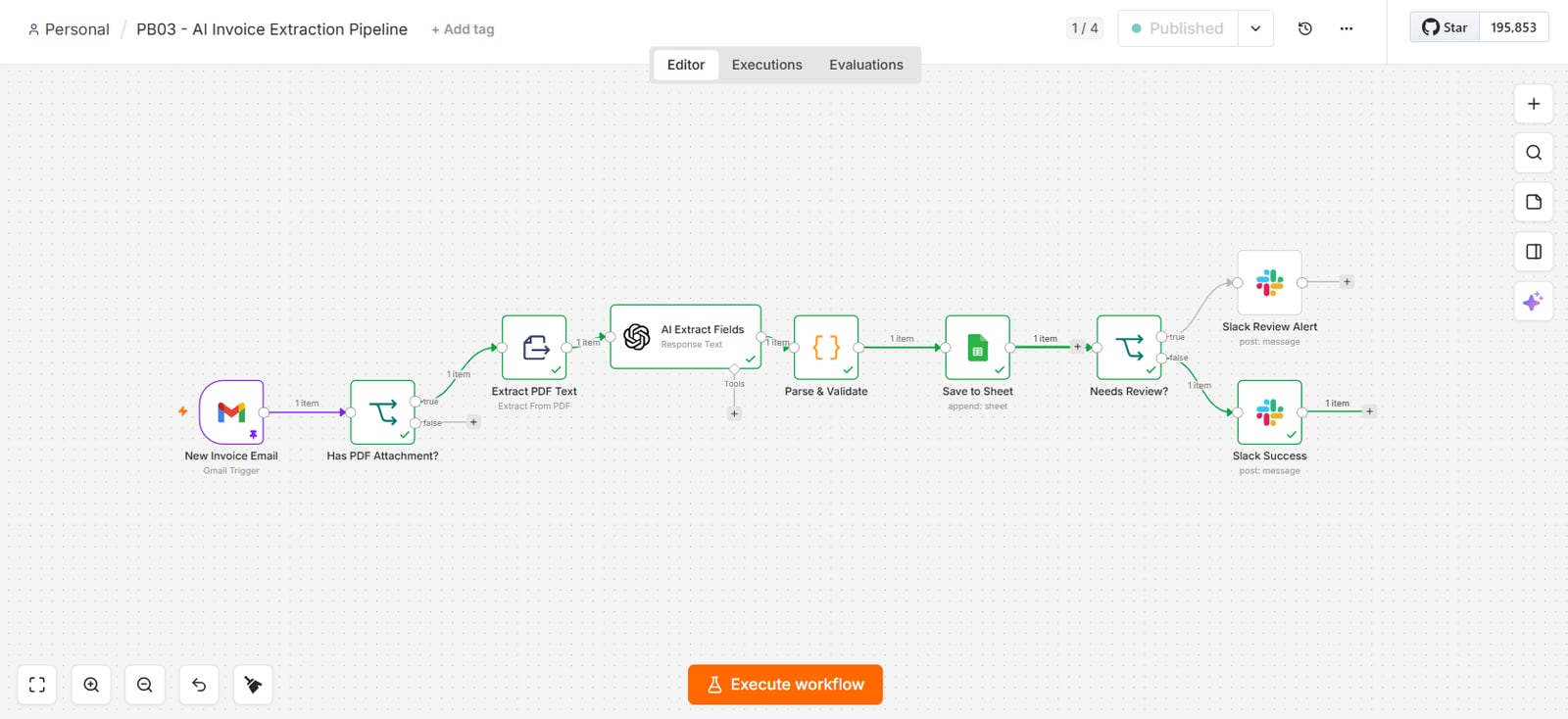Viewport: 1568px width, 719px height.
Task: Click the GitHub Star button
Action: point(1445,27)
